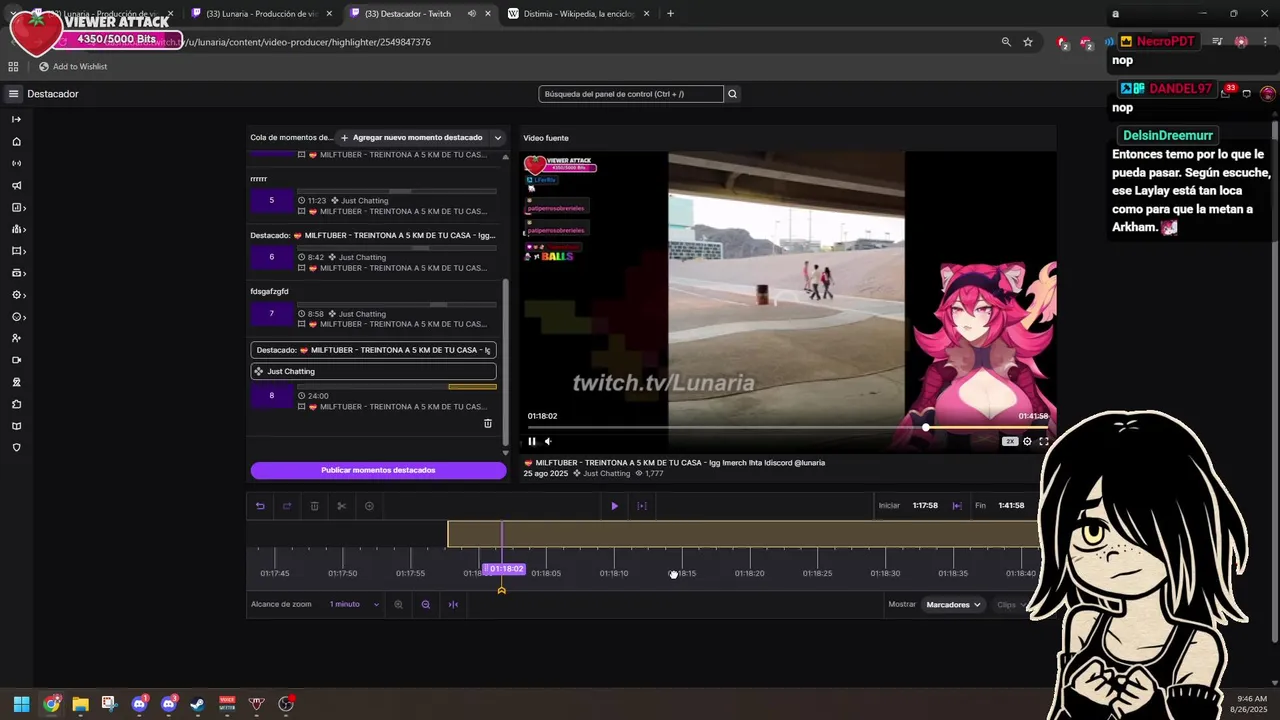Expand the Community sidebar section

[17, 229]
